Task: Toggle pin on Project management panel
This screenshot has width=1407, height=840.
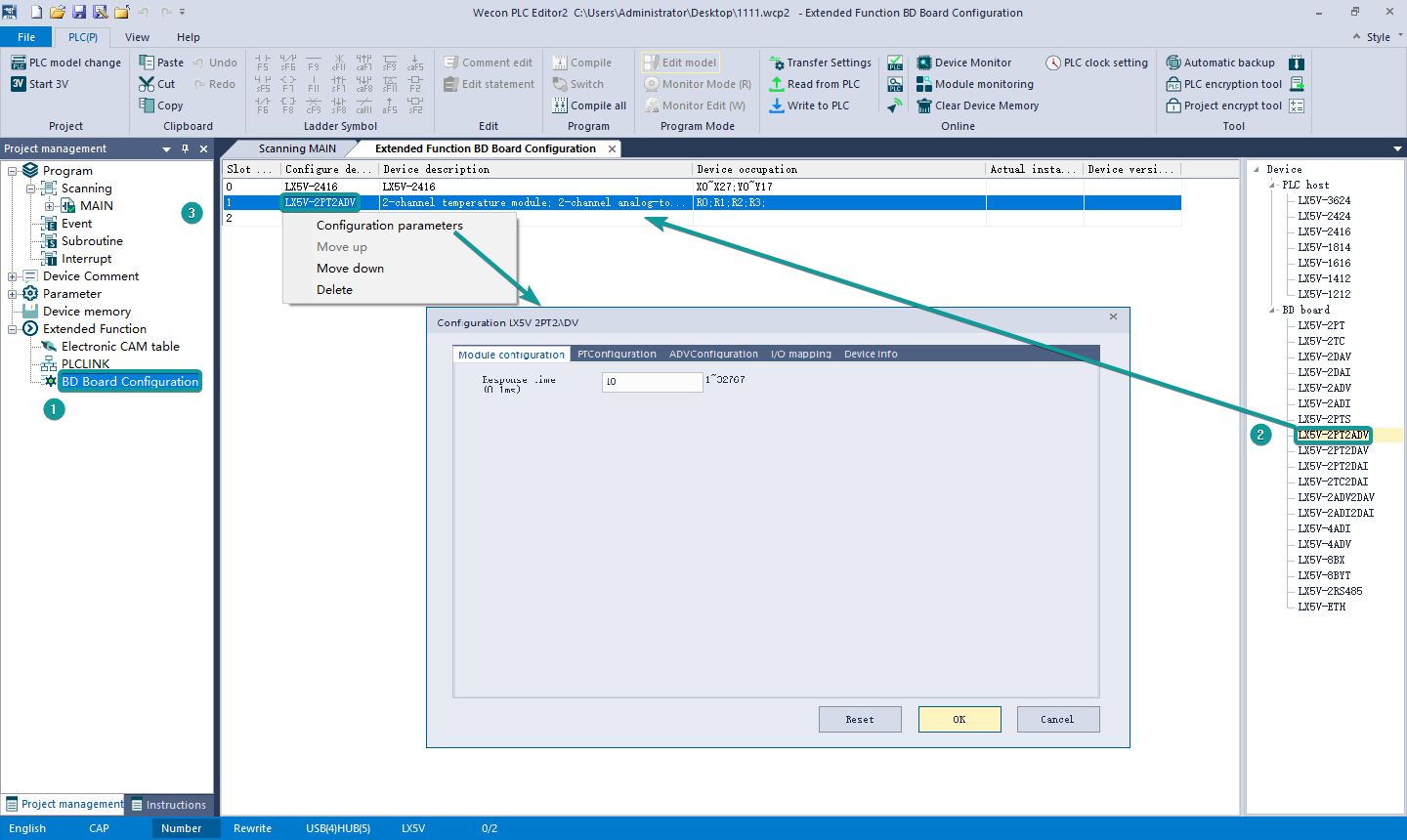Action: [x=185, y=148]
